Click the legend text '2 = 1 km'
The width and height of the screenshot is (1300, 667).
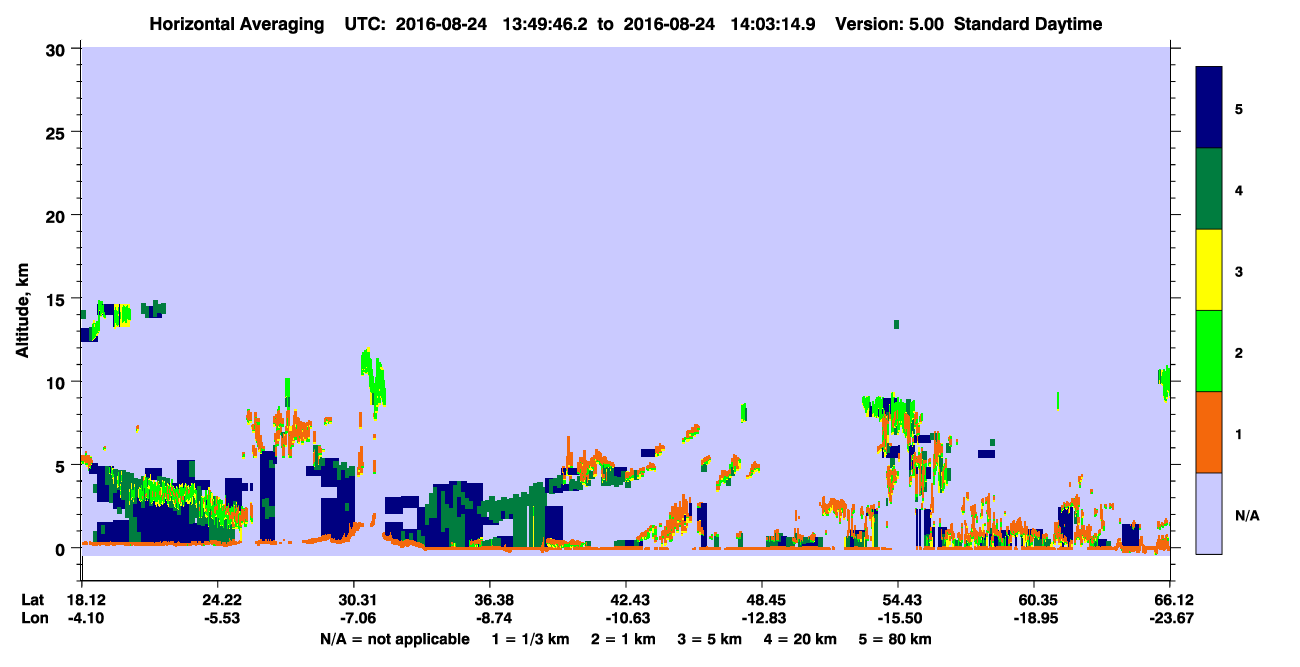625,639
